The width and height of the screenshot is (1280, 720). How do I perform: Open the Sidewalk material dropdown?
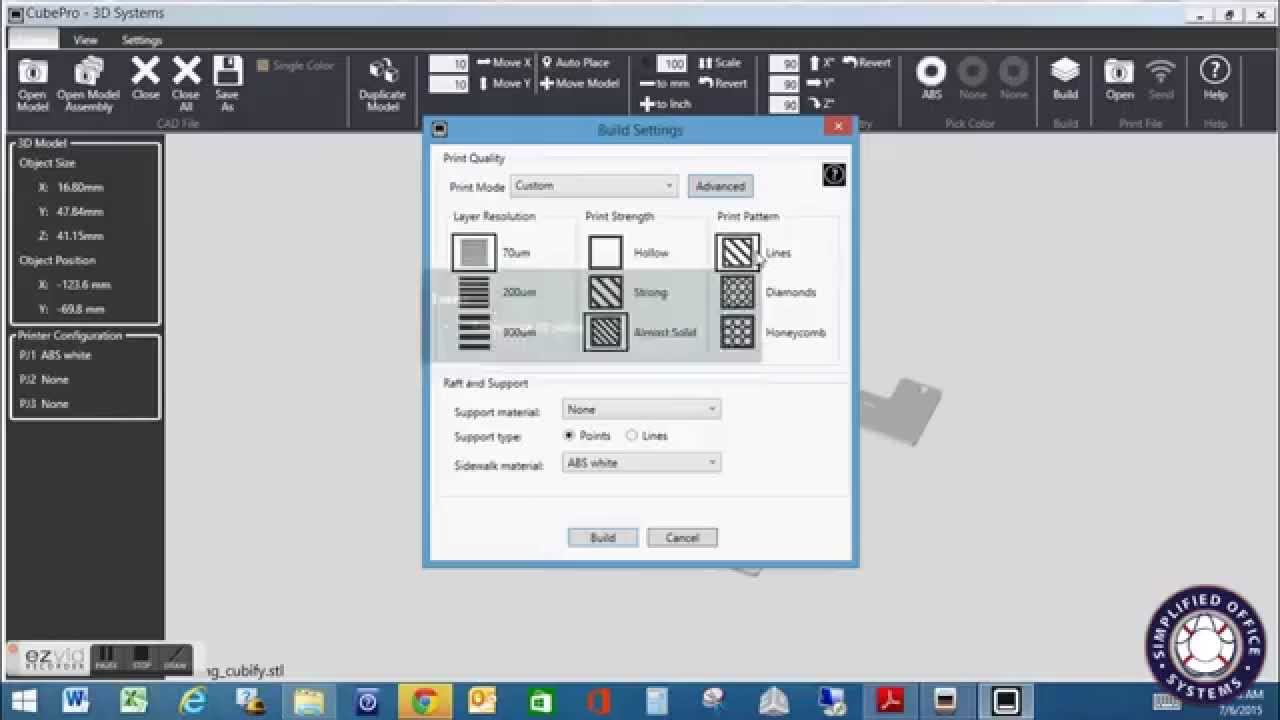641,463
